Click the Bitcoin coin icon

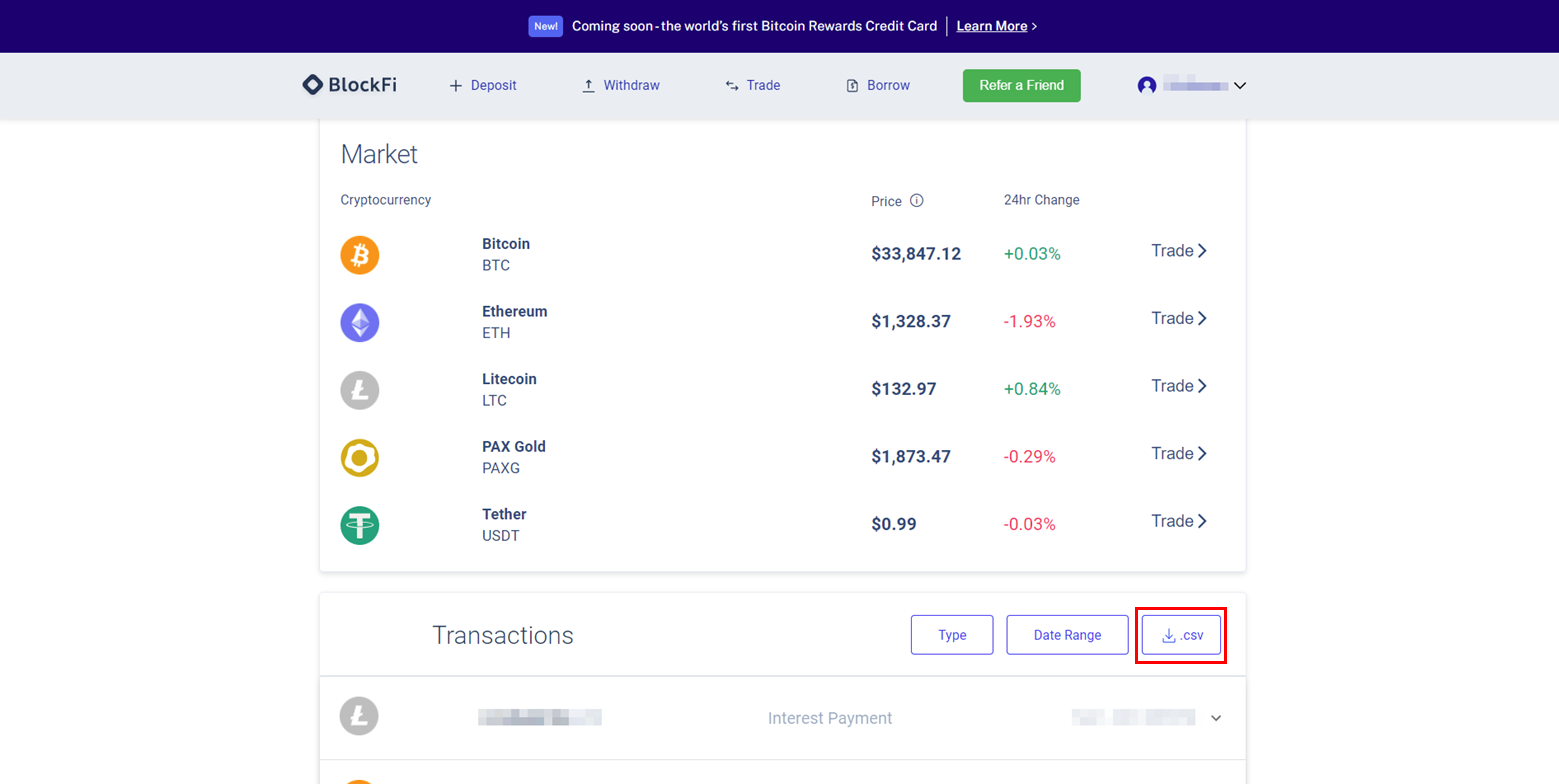click(360, 254)
